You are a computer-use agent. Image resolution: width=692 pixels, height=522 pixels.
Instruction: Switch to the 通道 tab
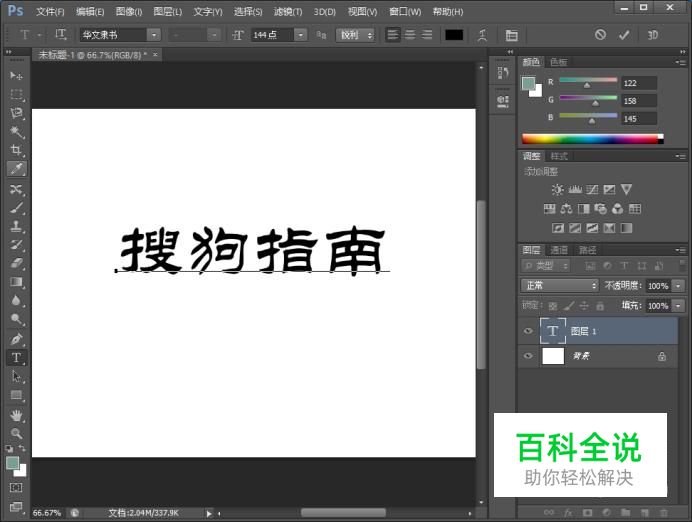(558, 250)
